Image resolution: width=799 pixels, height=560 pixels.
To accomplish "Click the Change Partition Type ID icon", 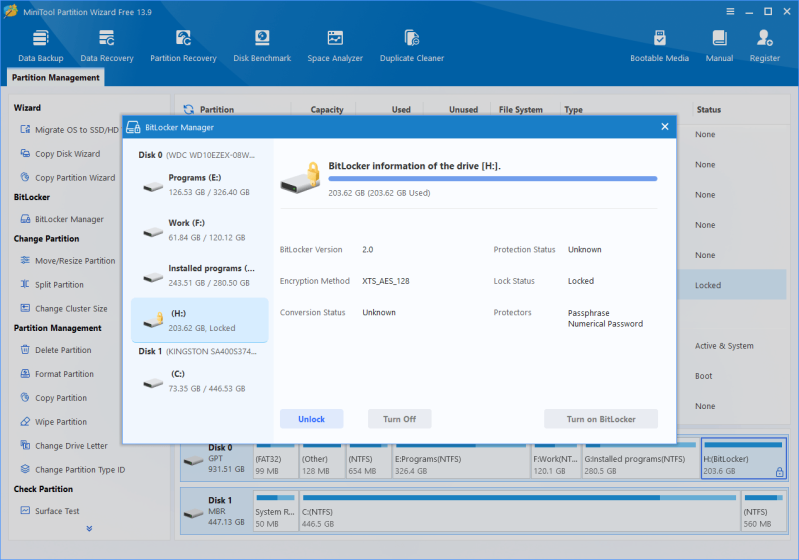I will 25,469.
